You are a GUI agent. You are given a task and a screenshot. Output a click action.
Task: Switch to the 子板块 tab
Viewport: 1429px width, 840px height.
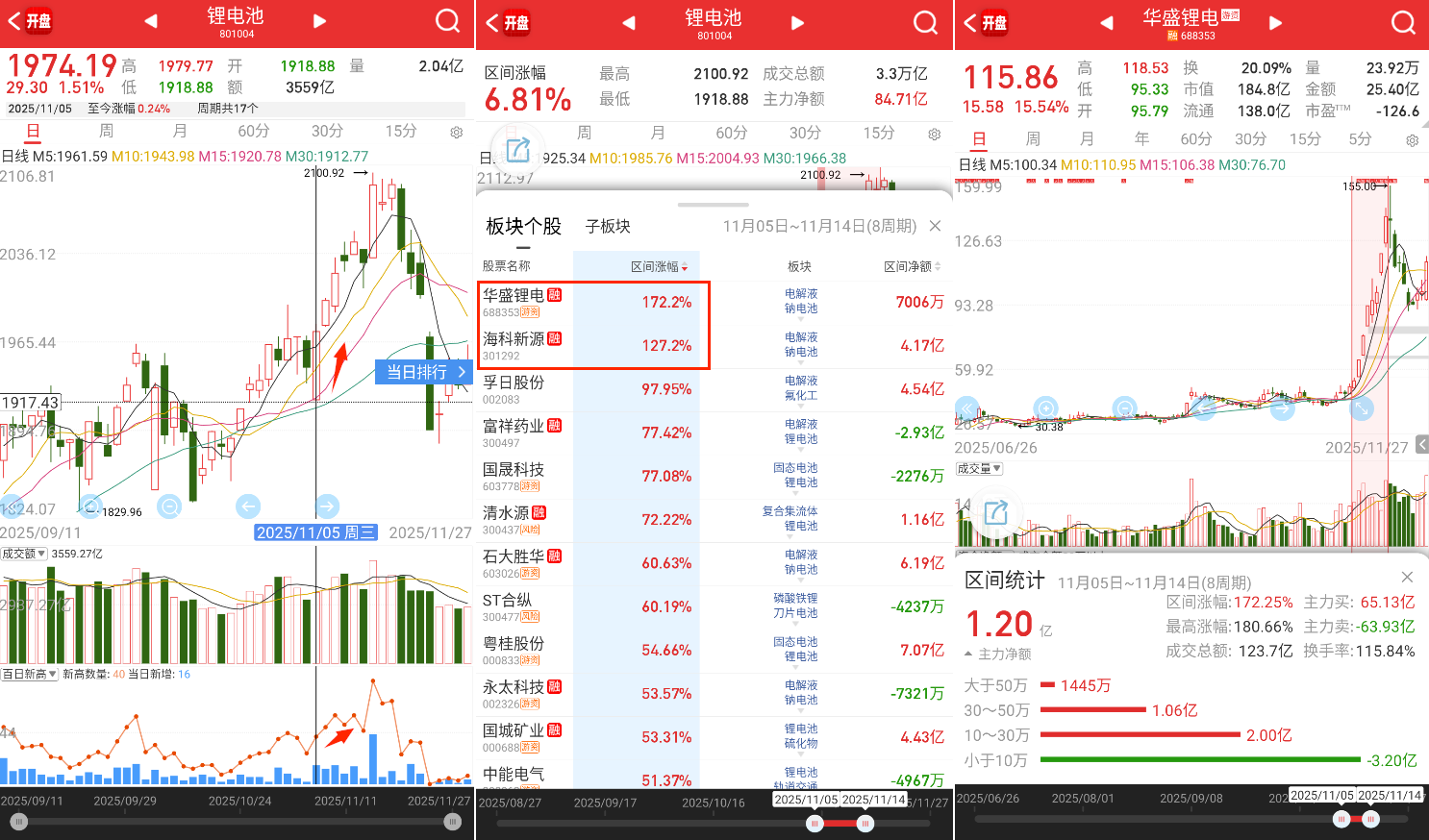[x=608, y=226]
